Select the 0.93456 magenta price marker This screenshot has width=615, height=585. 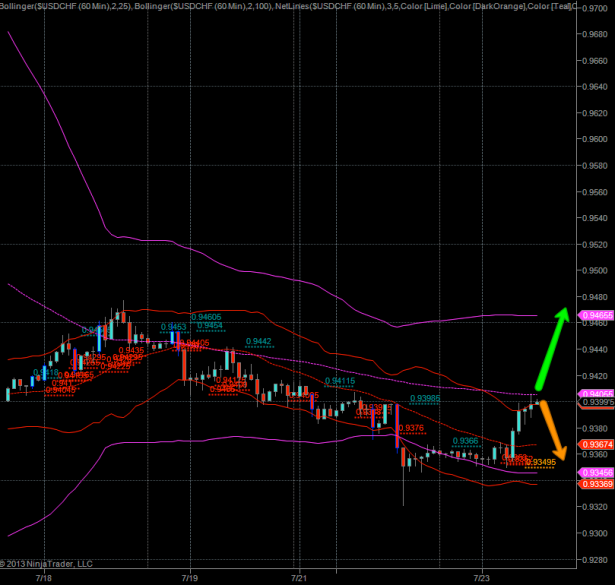point(596,472)
